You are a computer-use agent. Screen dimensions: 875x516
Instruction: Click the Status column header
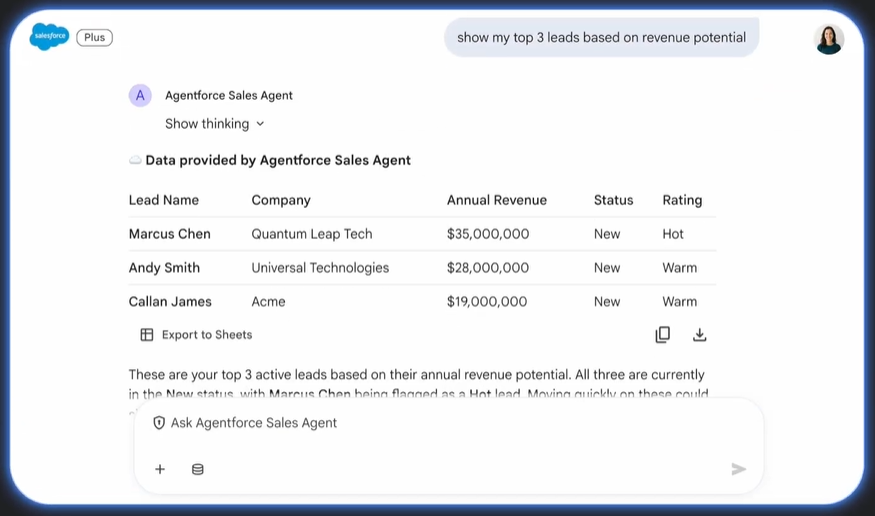coord(613,200)
